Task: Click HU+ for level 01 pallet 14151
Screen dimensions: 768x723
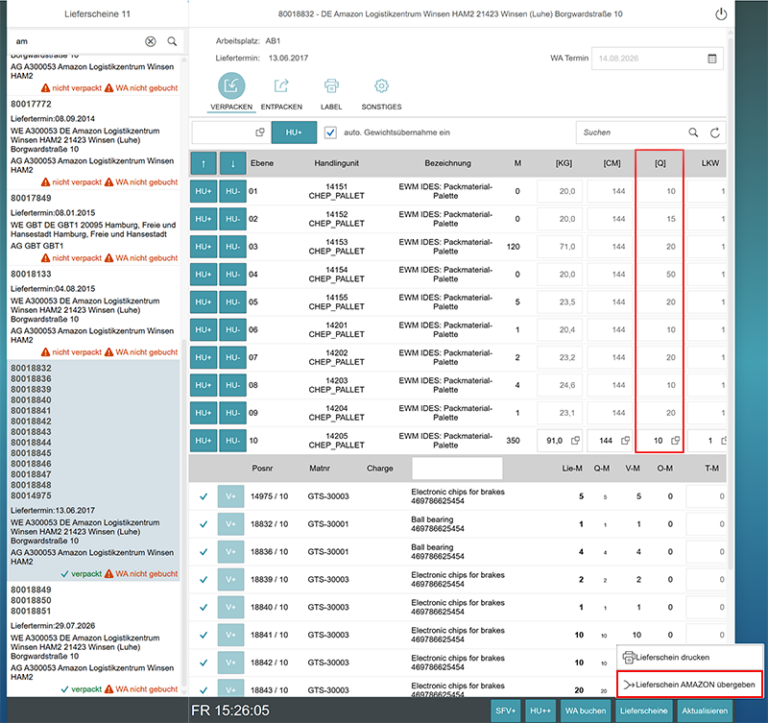Action: (x=203, y=191)
